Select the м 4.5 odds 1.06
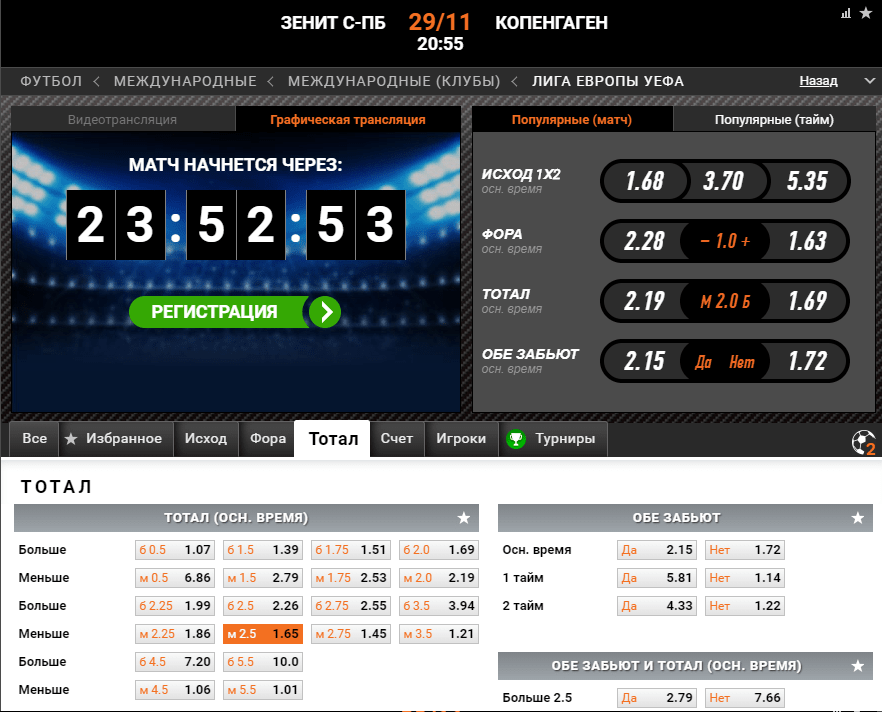This screenshot has height=712, width=882. [175, 690]
